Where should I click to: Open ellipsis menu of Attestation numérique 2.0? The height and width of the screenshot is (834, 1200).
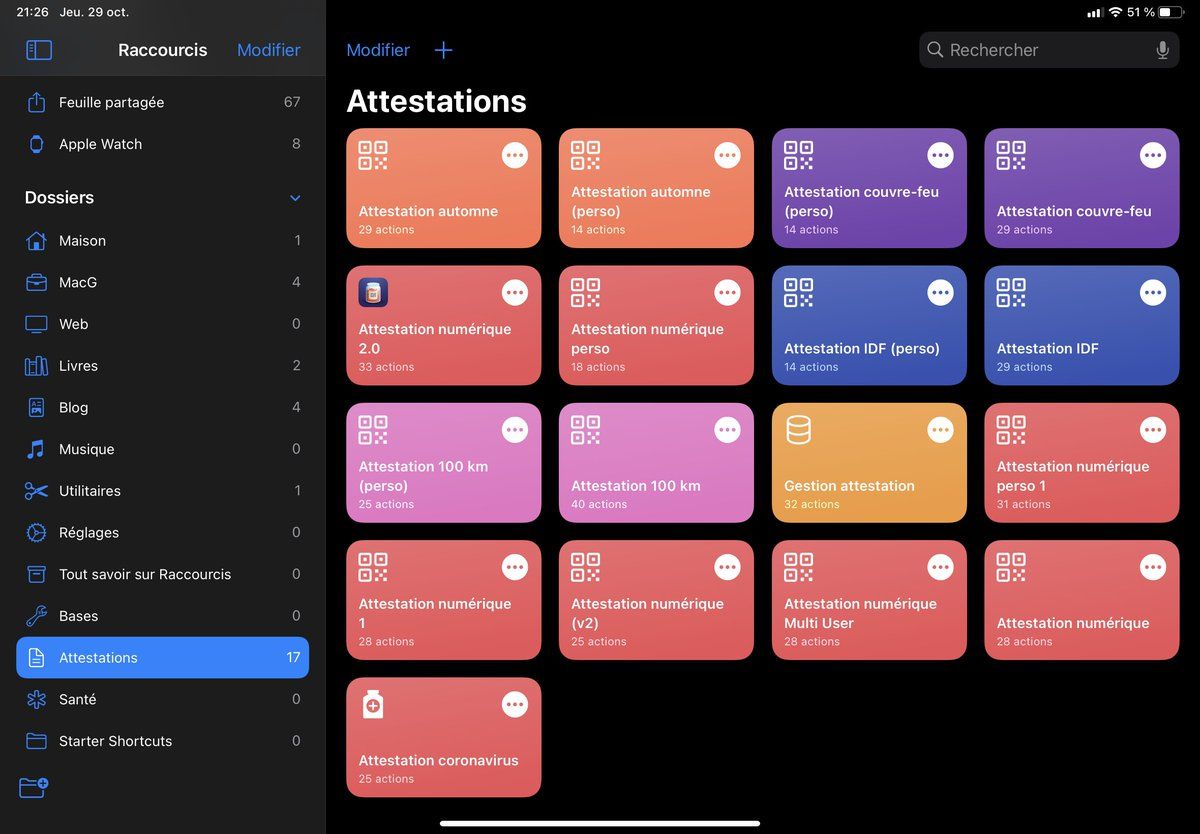515,292
